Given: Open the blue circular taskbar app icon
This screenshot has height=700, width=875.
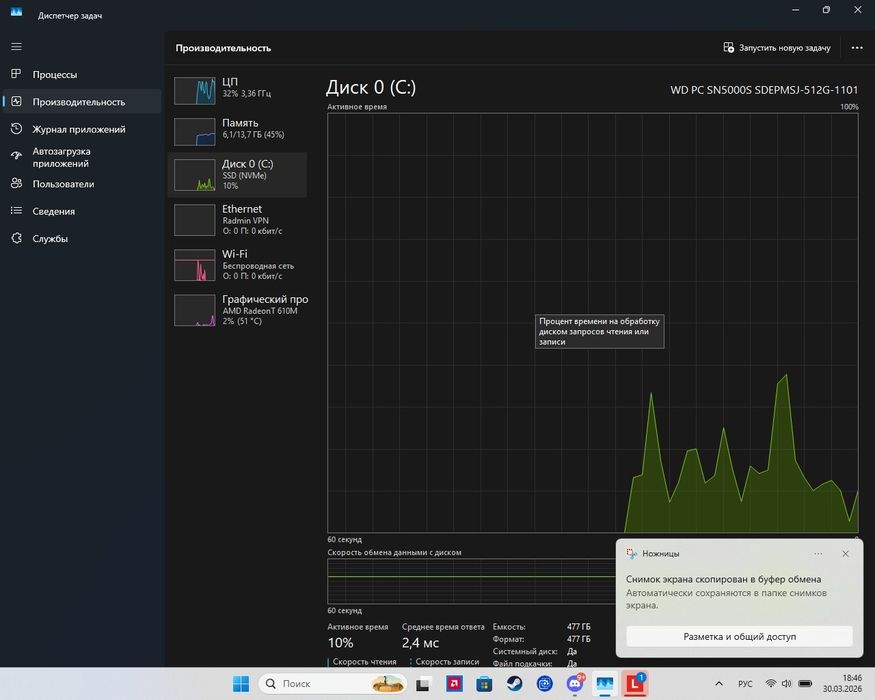Looking at the screenshot, I should pos(545,683).
